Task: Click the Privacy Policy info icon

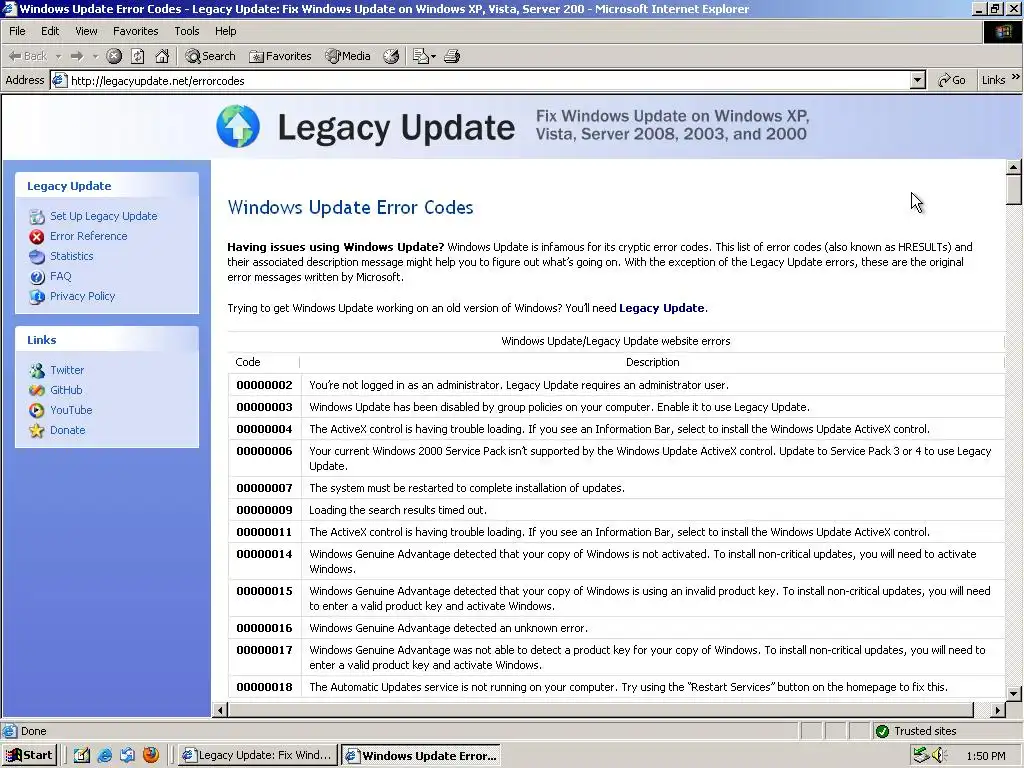Action: (x=37, y=296)
